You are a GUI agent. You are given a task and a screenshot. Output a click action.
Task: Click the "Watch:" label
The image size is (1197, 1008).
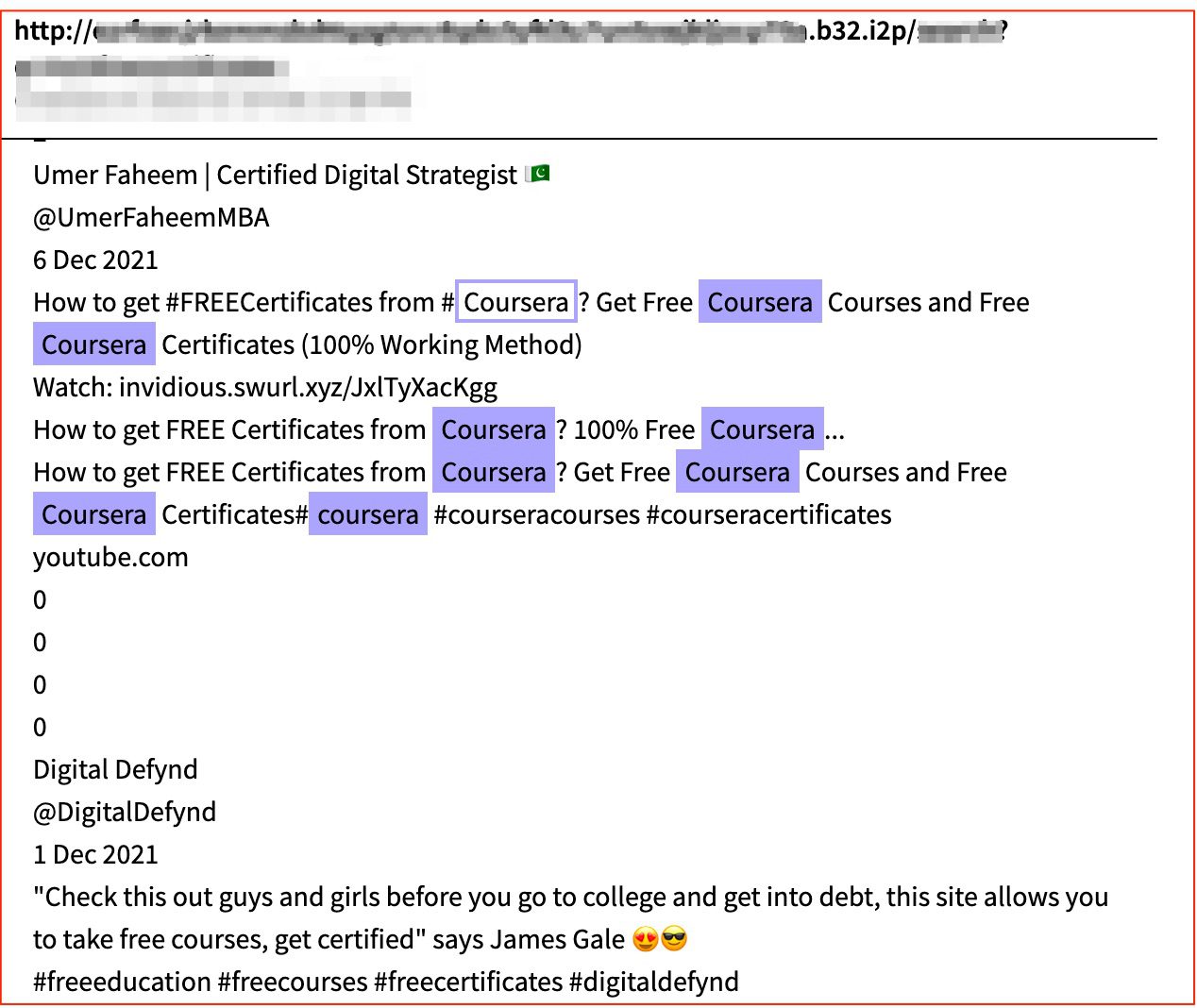pyautogui.click(x=73, y=388)
